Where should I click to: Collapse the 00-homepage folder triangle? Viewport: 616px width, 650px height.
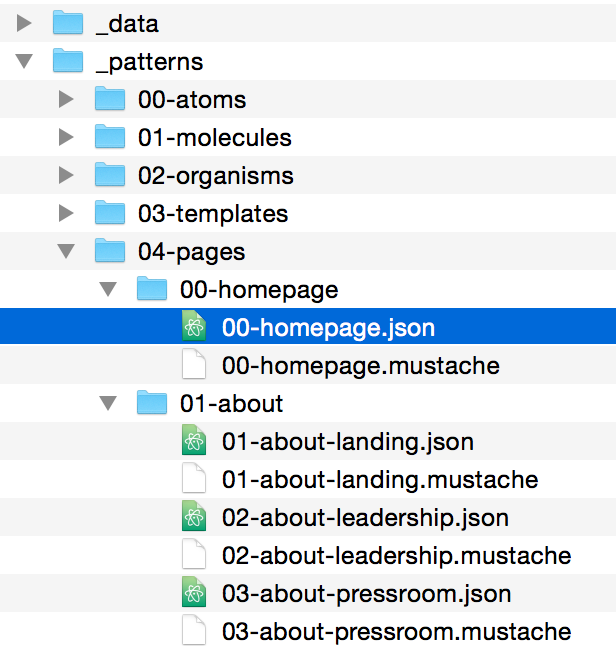(108, 289)
